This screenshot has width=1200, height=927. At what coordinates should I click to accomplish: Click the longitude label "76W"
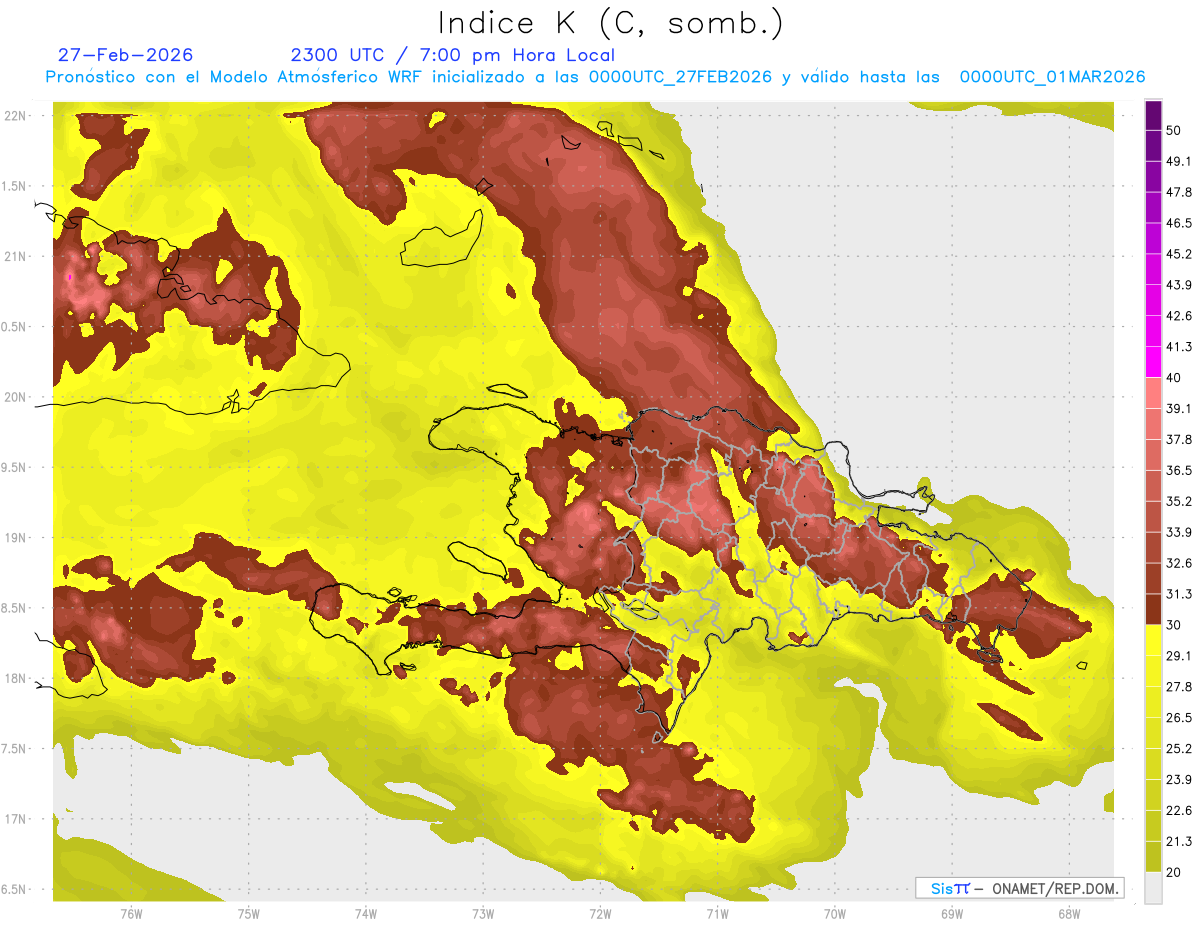[131, 914]
